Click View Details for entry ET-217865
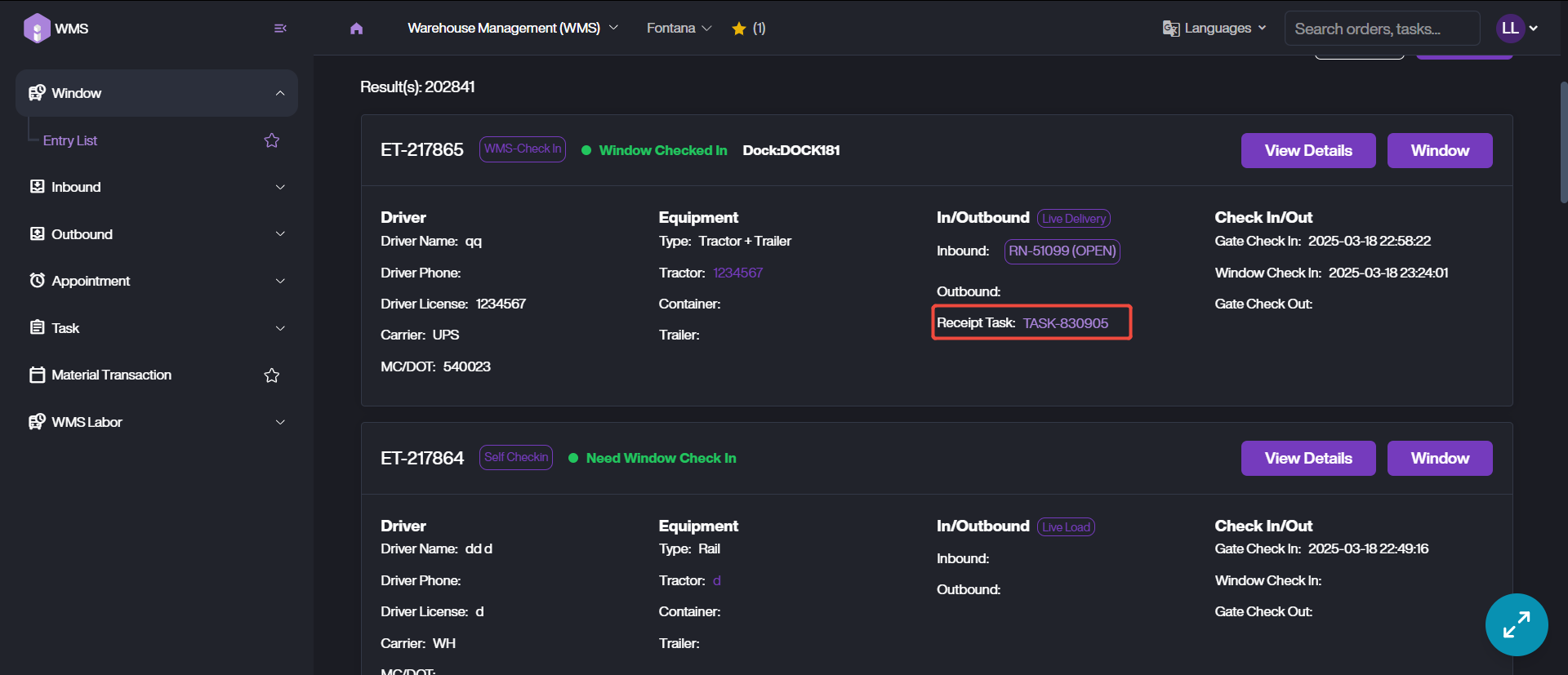 [1307, 151]
